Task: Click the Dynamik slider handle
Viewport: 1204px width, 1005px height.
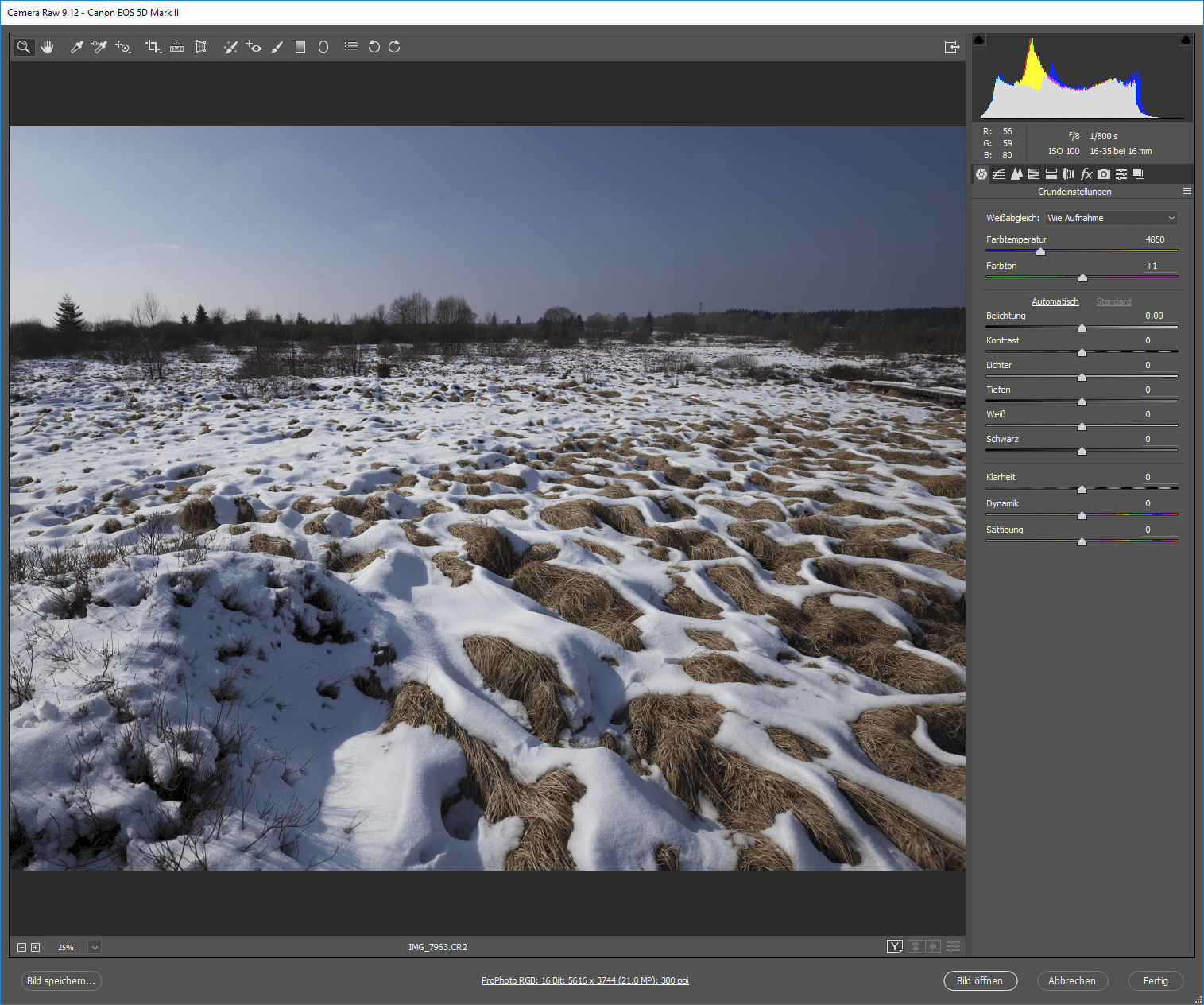Action: pos(1082,515)
